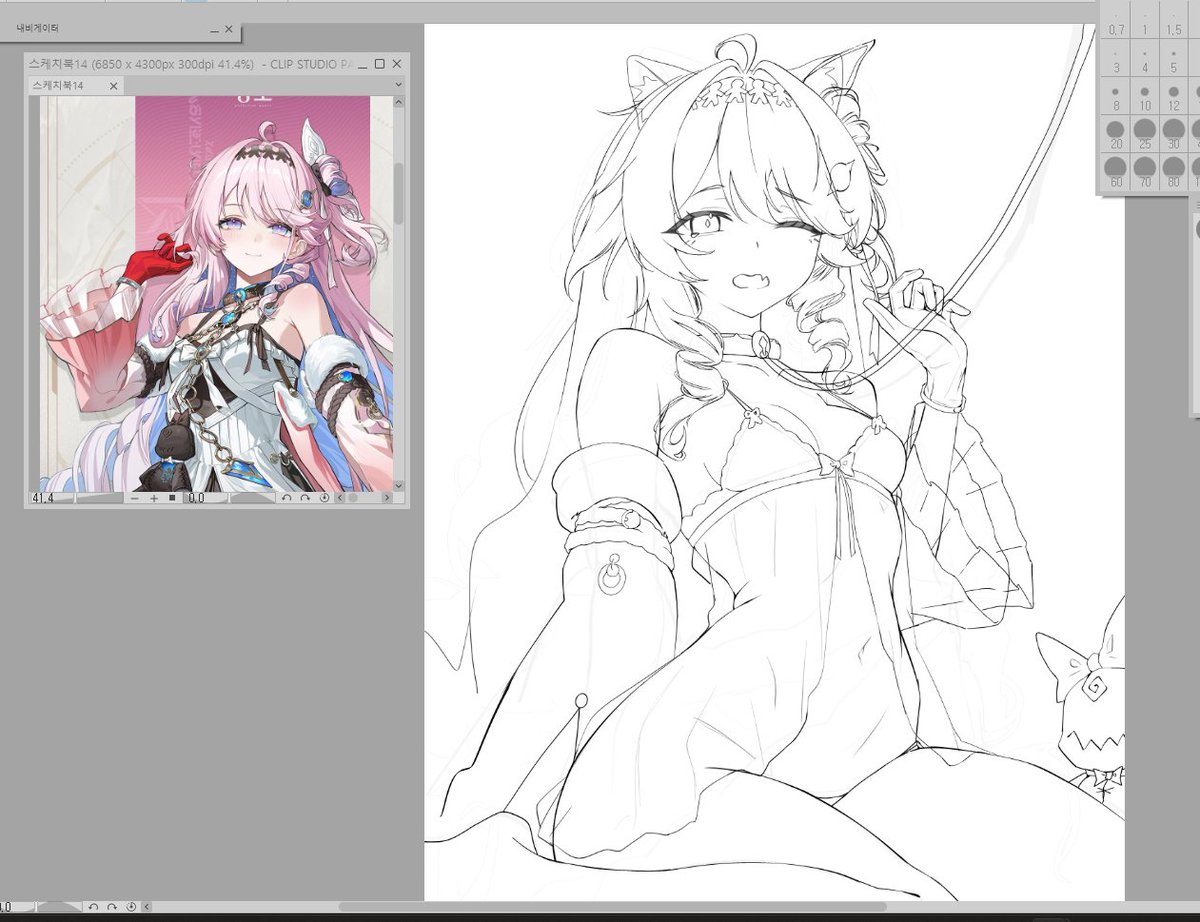Select the 20 brush size preset

pos(1116,134)
